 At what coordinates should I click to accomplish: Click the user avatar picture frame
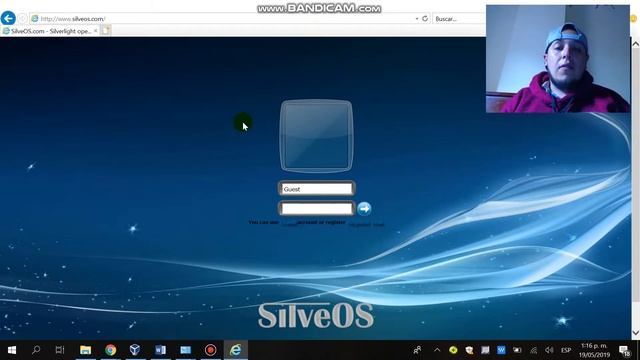click(316, 136)
